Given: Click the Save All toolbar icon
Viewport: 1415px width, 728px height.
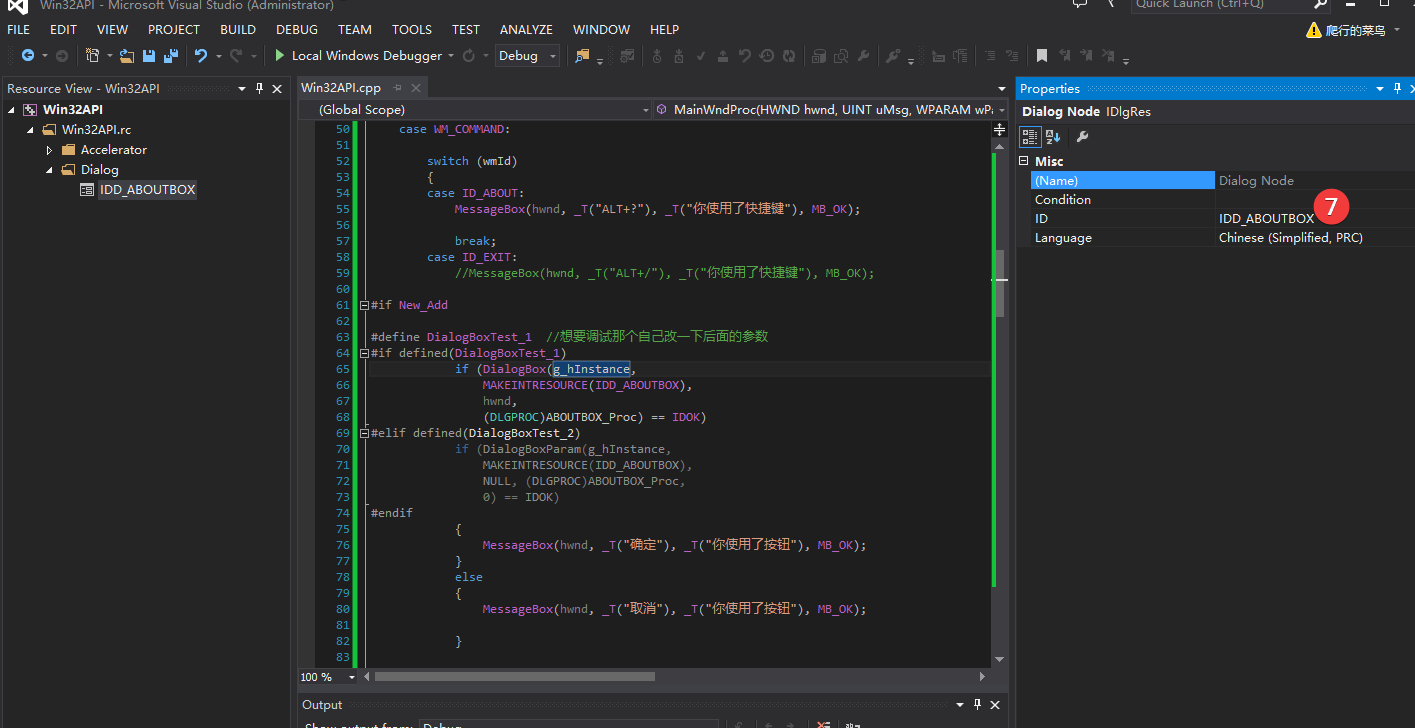Looking at the screenshot, I should click(170, 56).
